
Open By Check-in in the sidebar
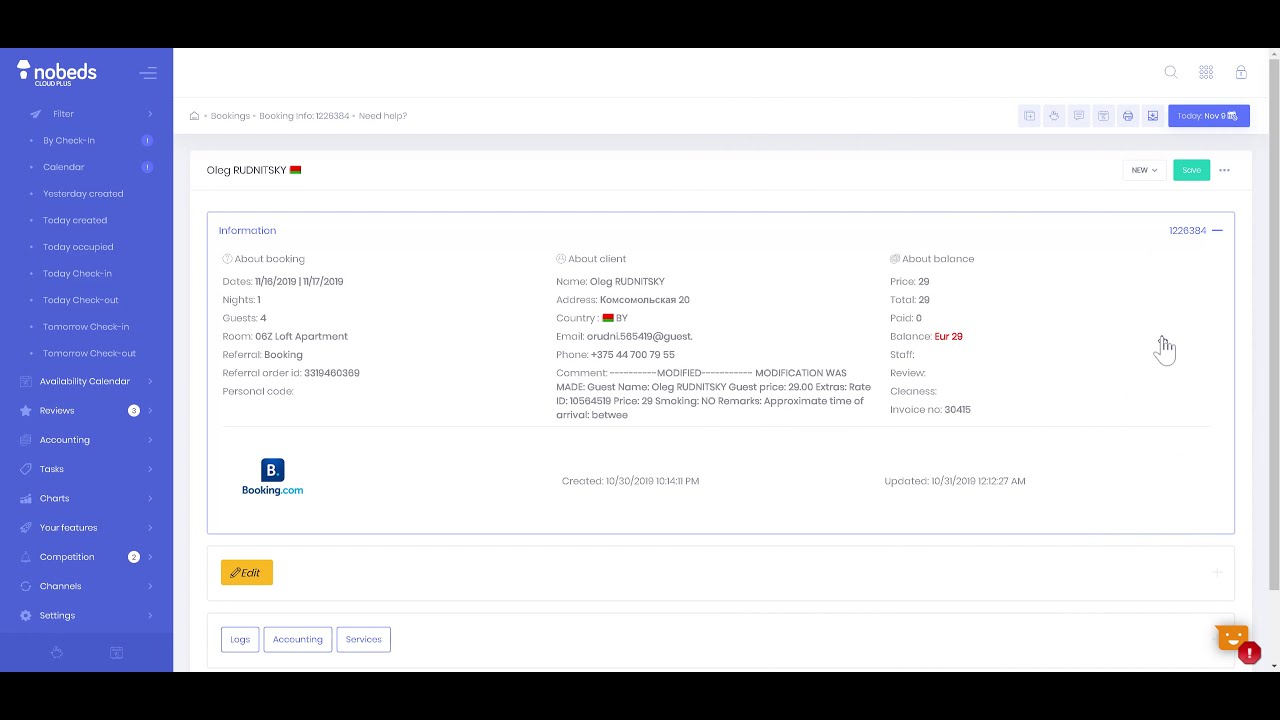click(69, 140)
